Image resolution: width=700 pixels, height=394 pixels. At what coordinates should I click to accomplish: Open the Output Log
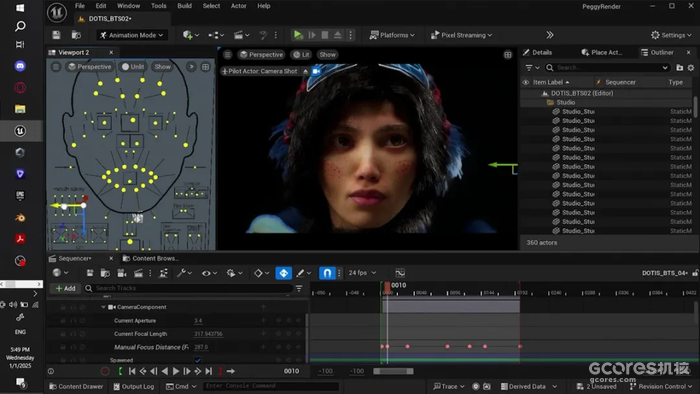pyautogui.click(x=133, y=386)
